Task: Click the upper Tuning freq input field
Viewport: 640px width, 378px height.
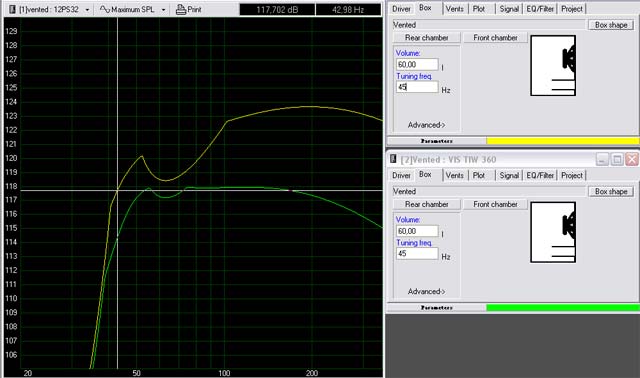Action: (417, 87)
